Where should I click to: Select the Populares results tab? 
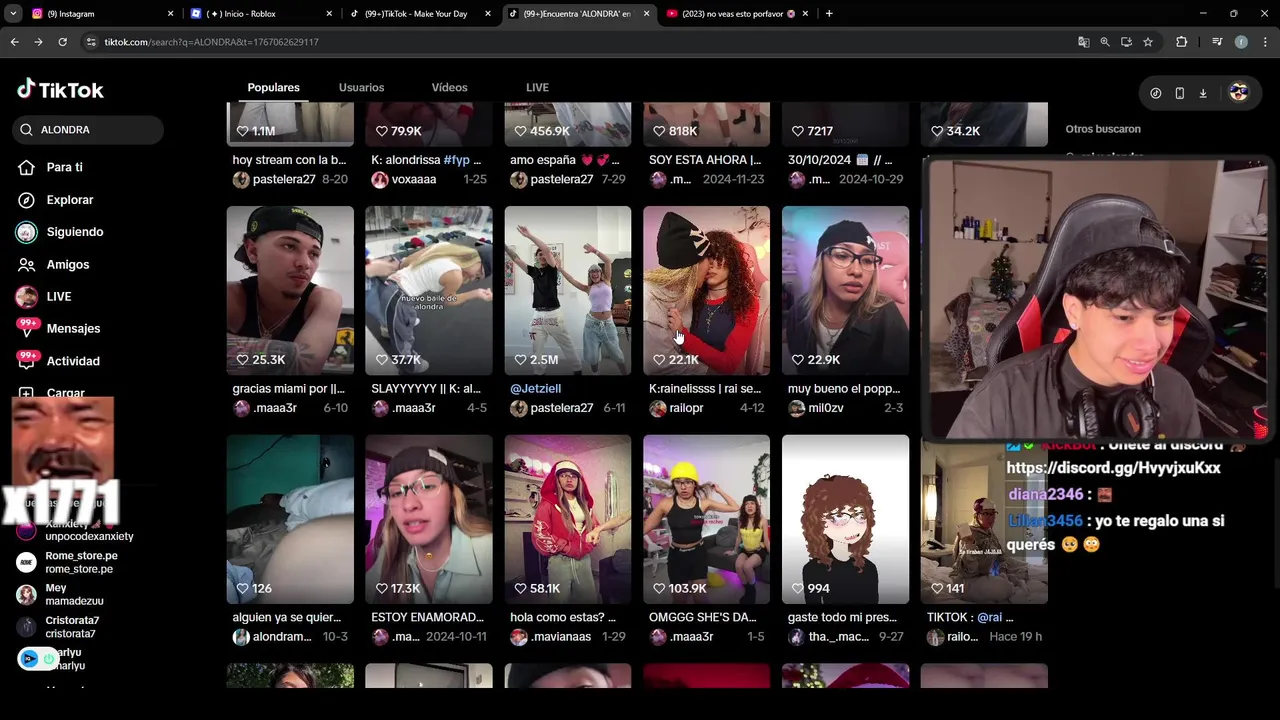coord(273,87)
